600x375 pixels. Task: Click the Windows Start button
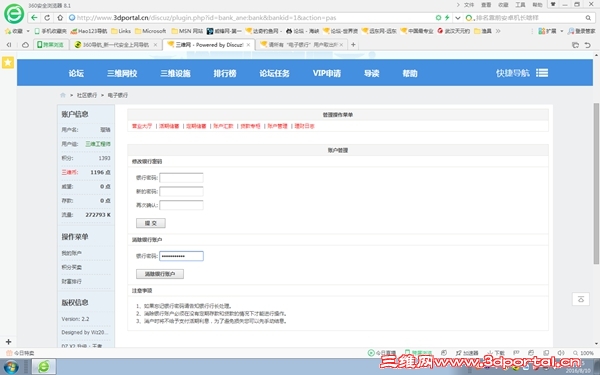tap(11, 367)
